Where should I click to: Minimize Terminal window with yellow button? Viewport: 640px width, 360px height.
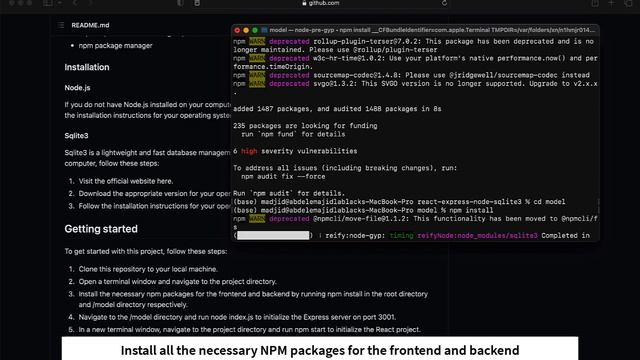tap(246, 30)
